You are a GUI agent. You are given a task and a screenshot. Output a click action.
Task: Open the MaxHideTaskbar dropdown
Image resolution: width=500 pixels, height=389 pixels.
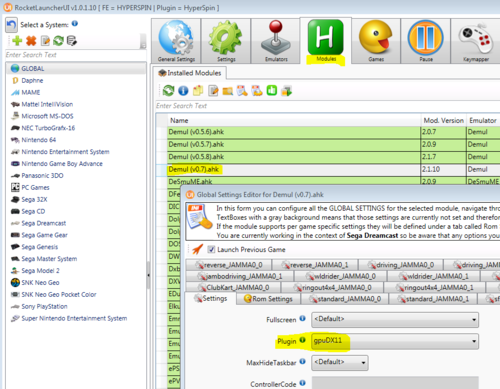point(340,363)
